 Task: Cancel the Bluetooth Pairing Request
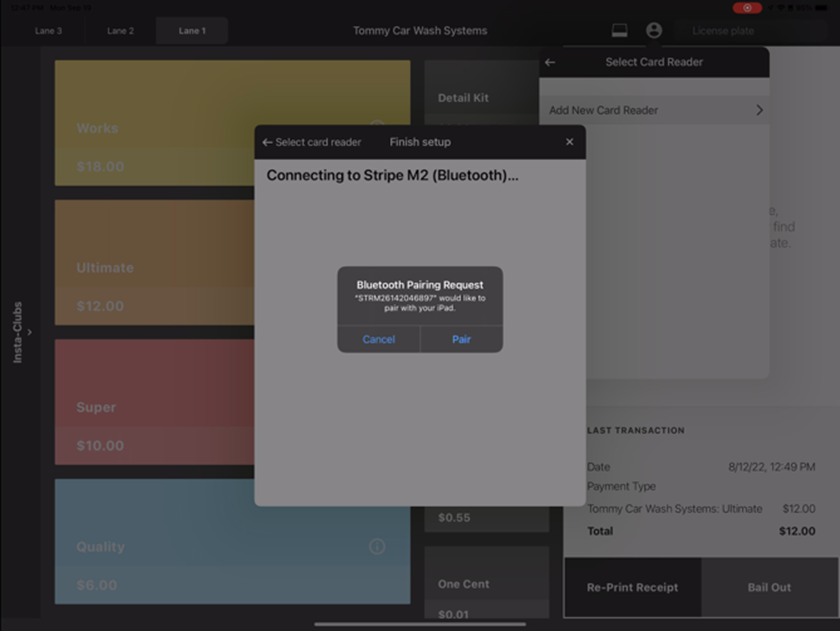point(378,339)
